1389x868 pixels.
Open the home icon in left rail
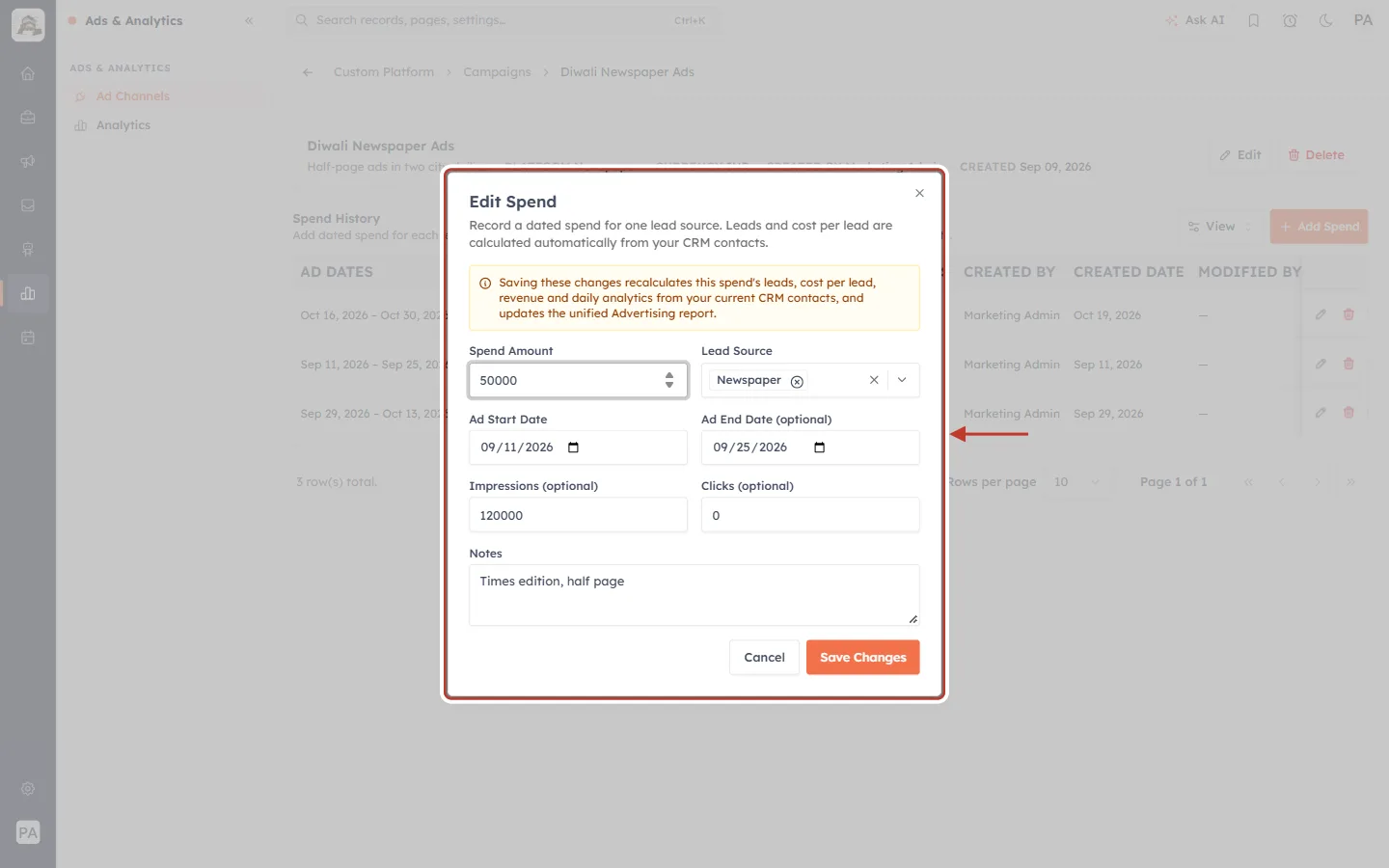tap(28, 73)
